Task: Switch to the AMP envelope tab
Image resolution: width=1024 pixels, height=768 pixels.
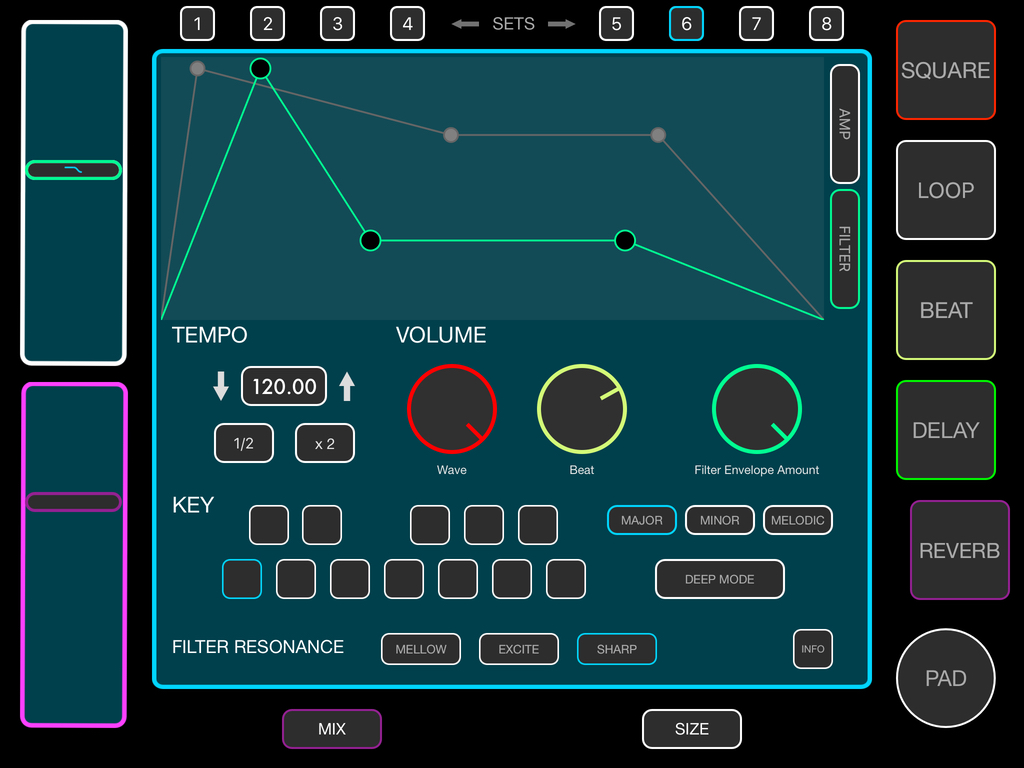Action: (844, 124)
